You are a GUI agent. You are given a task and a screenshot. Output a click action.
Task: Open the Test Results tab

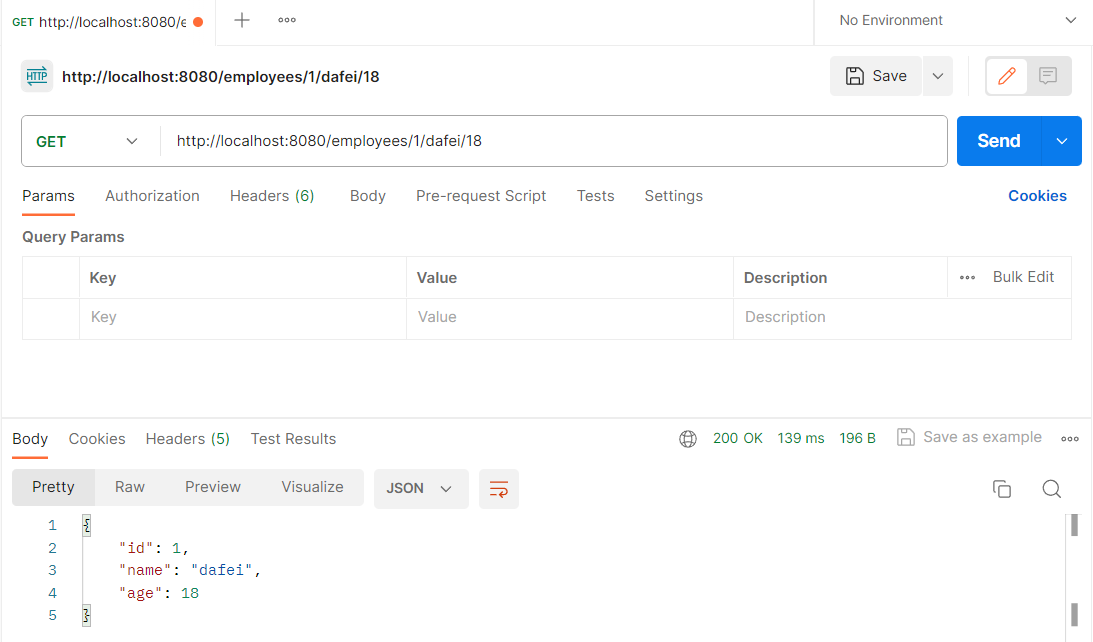pyautogui.click(x=293, y=439)
